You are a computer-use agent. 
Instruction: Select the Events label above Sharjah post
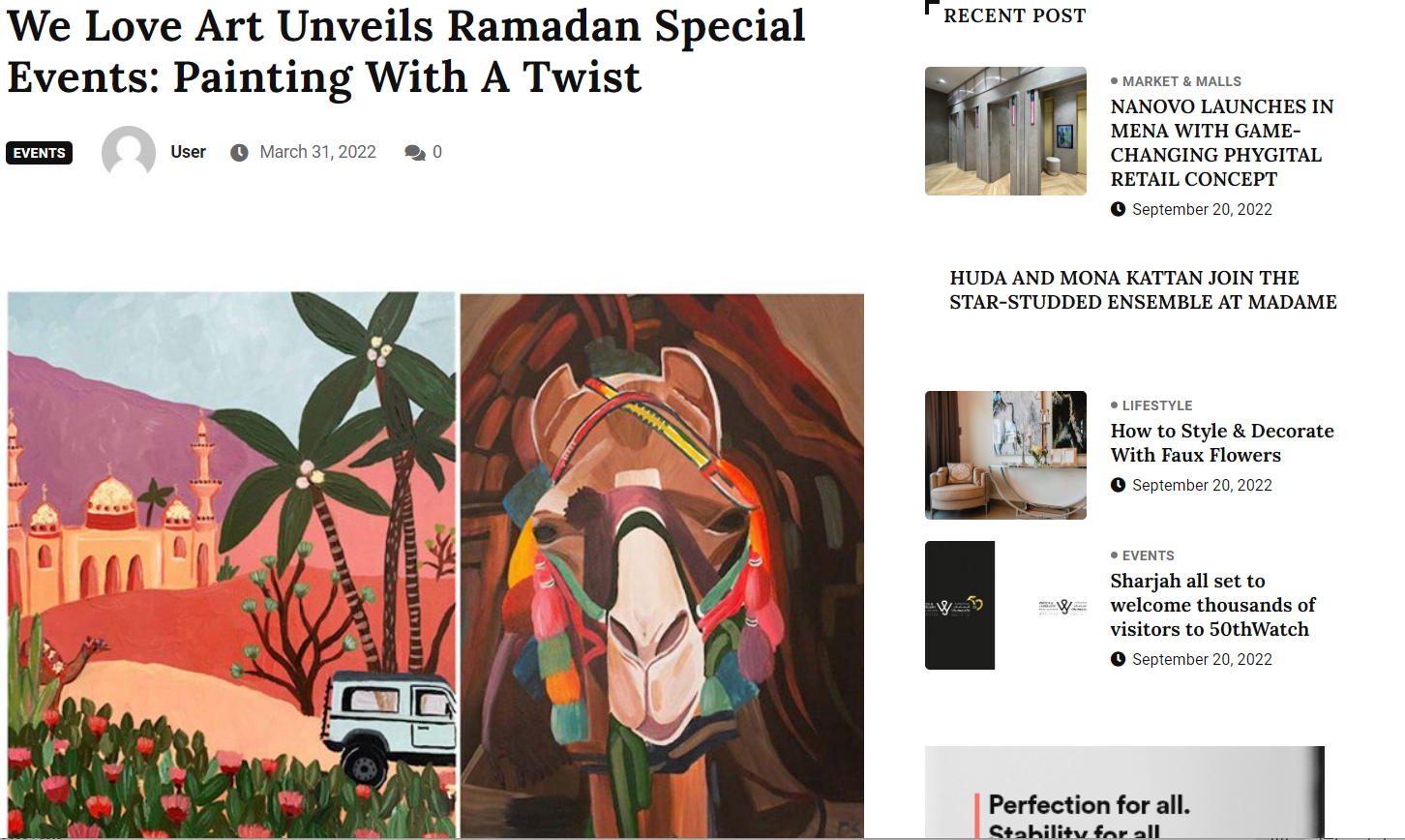pyautogui.click(x=1148, y=555)
